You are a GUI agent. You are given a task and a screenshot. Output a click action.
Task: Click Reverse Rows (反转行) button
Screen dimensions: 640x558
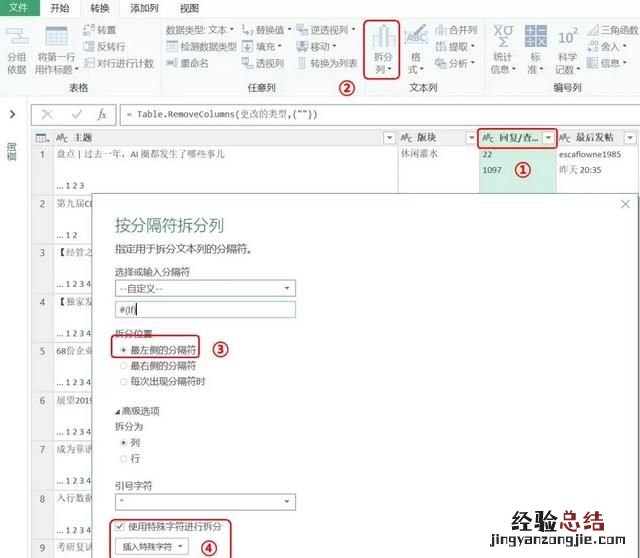pos(104,47)
